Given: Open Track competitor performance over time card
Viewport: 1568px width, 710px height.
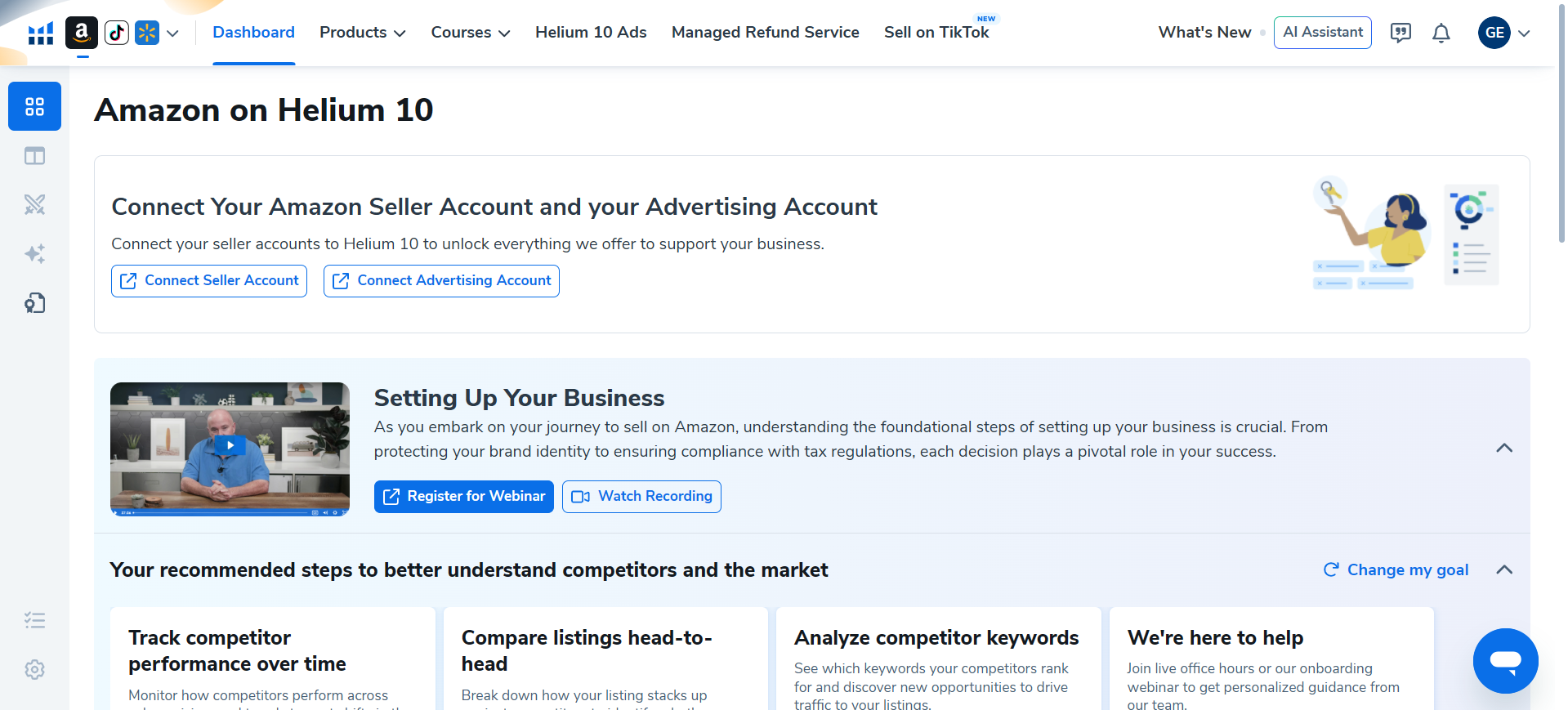Looking at the screenshot, I should point(272,659).
